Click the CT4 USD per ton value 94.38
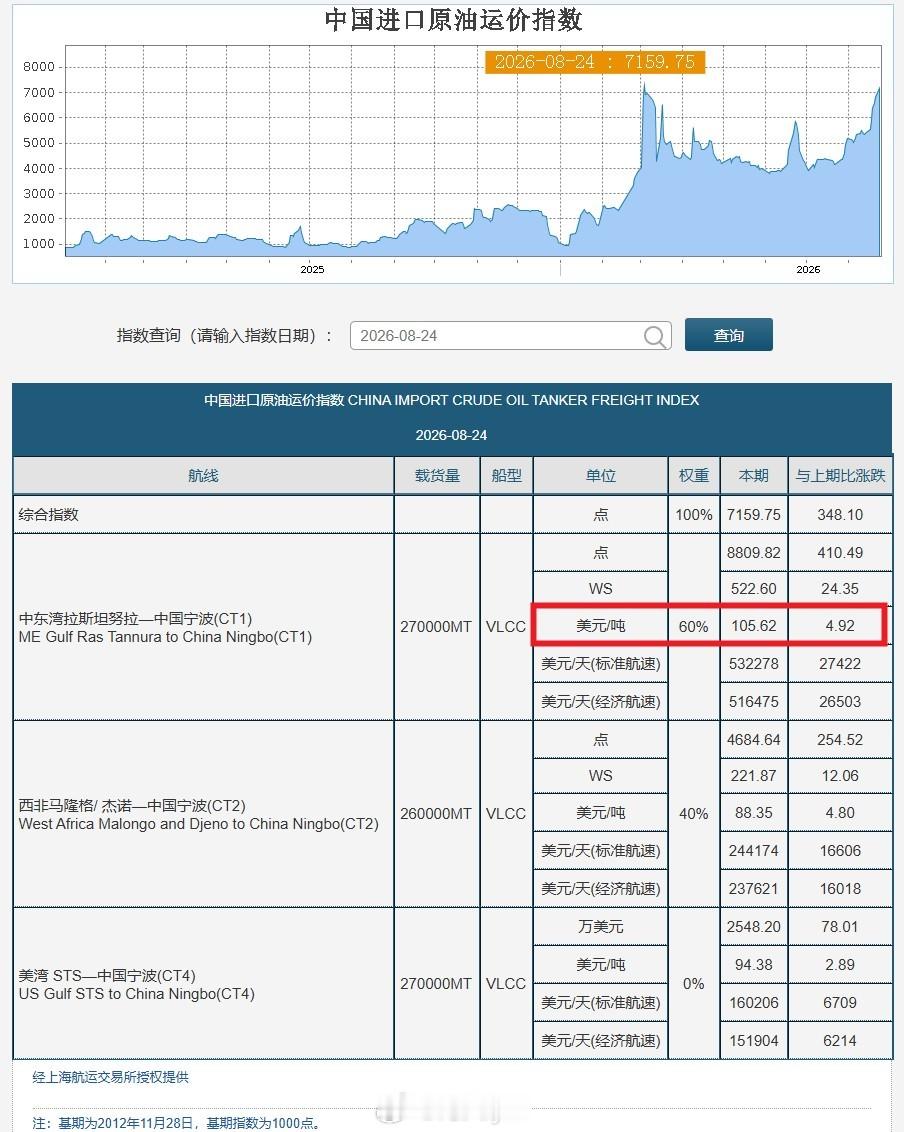This screenshot has height=1132, width=904. pos(754,965)
